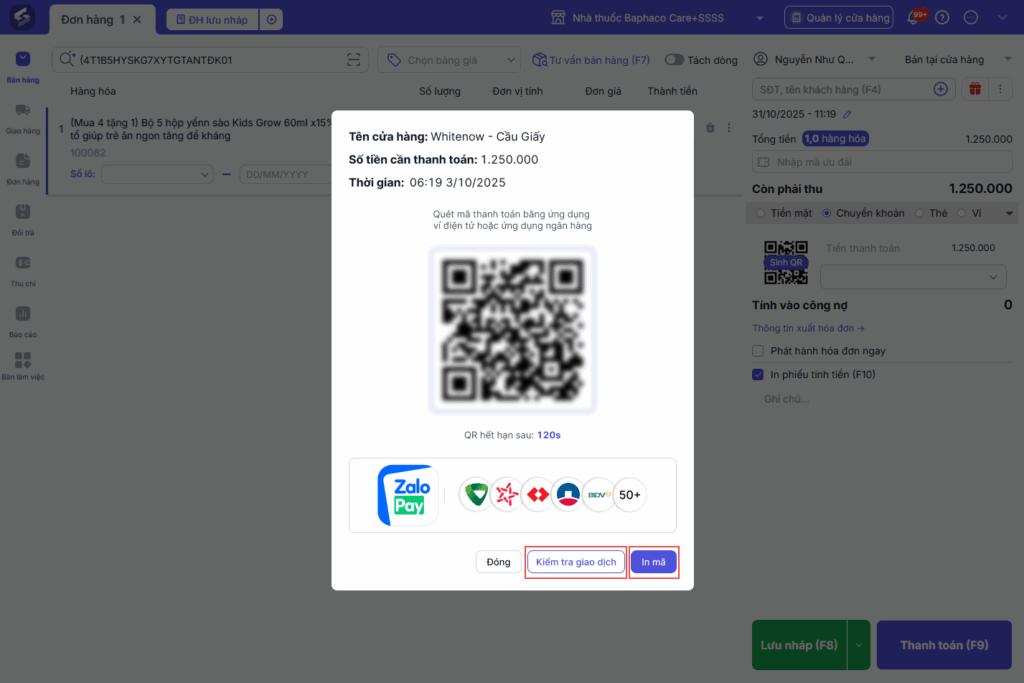Uncheck In phiếu tính tiền (F10)
The height and width of the screenshot is (683, 1024).
click(x=758, y=374)
